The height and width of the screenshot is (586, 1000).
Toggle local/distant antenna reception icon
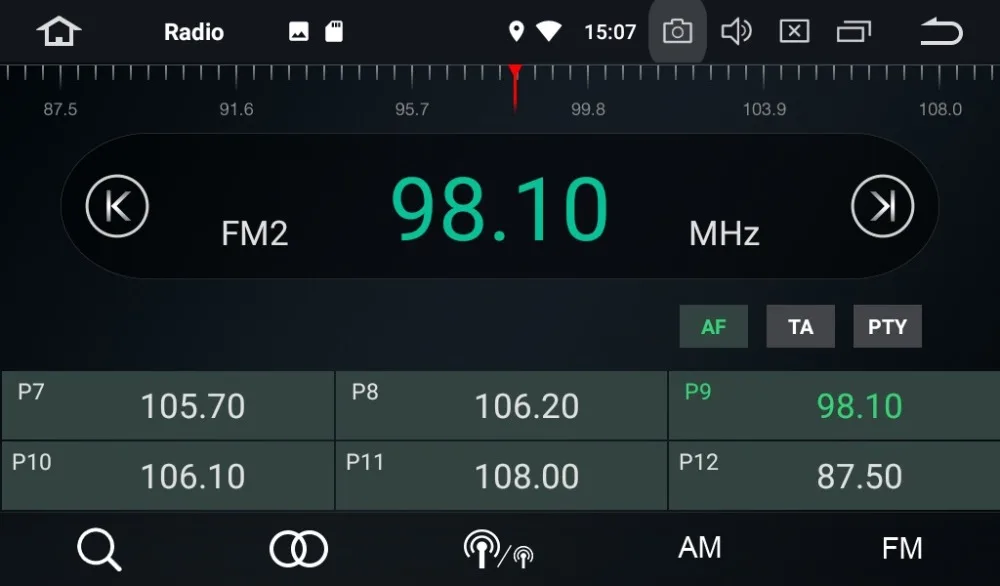pos(498,549)
